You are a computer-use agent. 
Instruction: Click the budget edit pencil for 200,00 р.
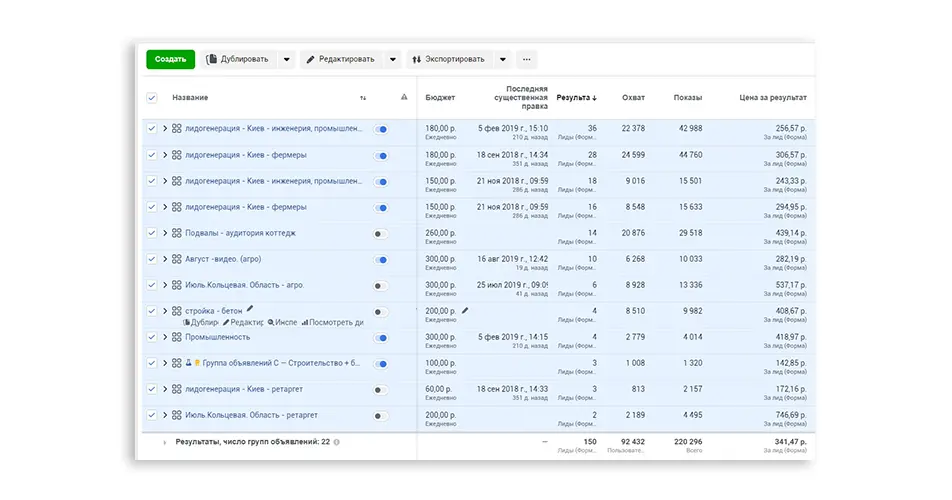[x=465, y=310]
